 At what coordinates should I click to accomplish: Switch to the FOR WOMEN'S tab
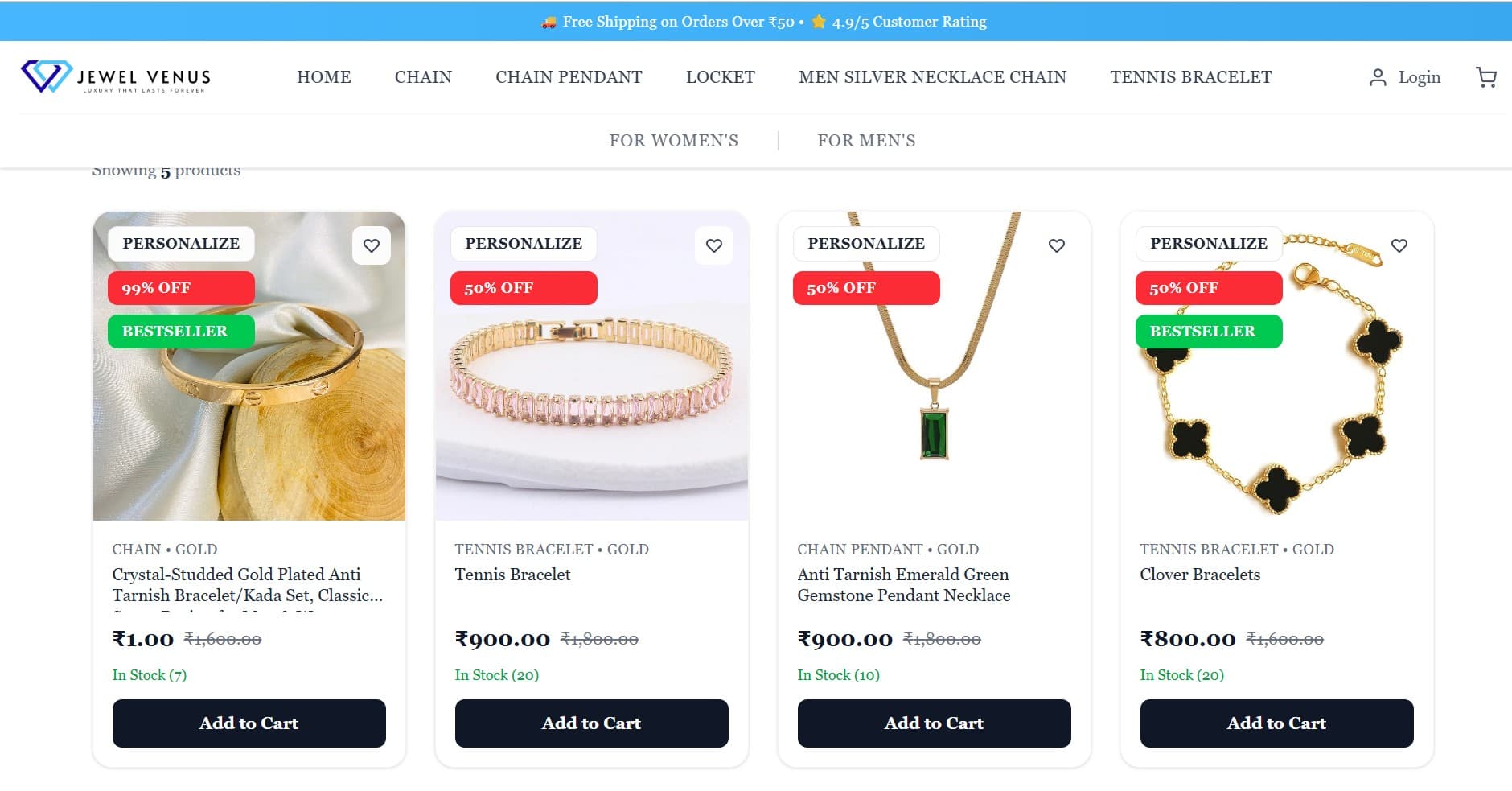click(x=673, y=141)
